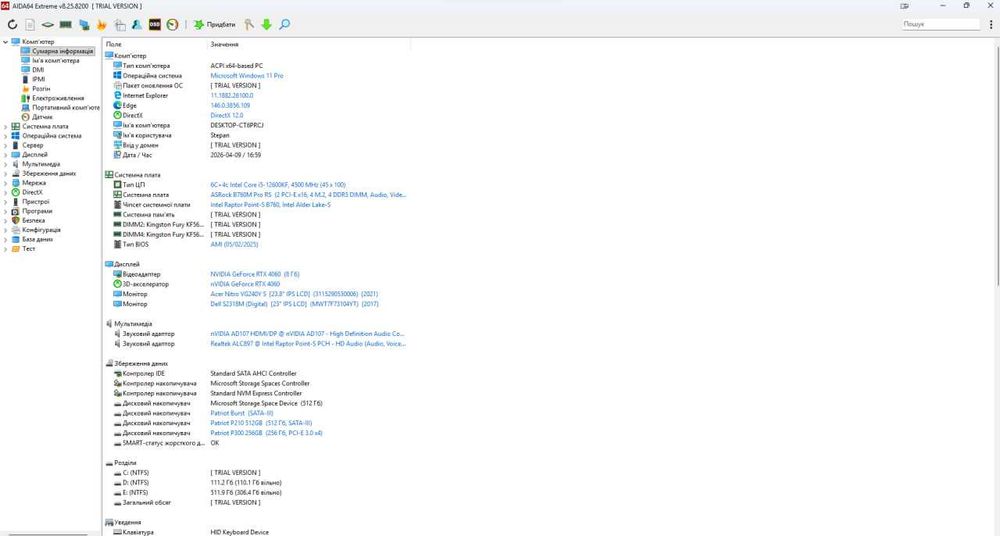
Task: Open the IPMI tree entry
Action: click(39, 79)
